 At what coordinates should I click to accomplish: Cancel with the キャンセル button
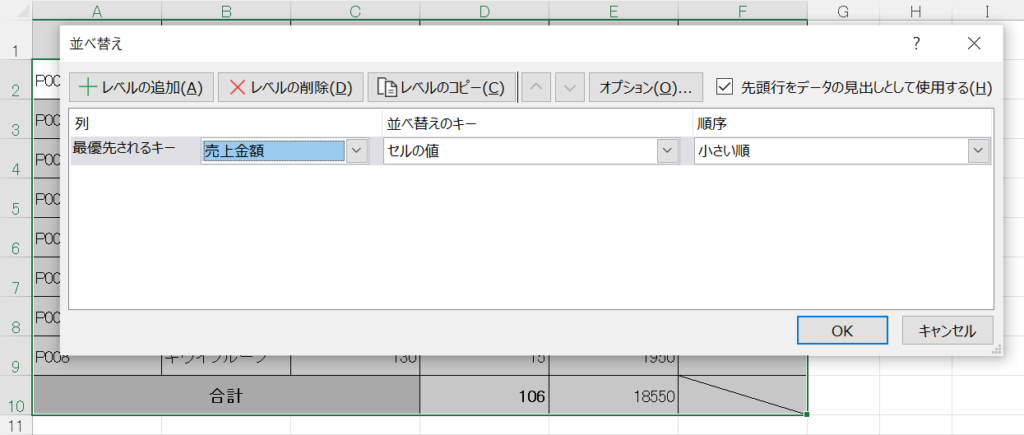[x=946, y=330]
